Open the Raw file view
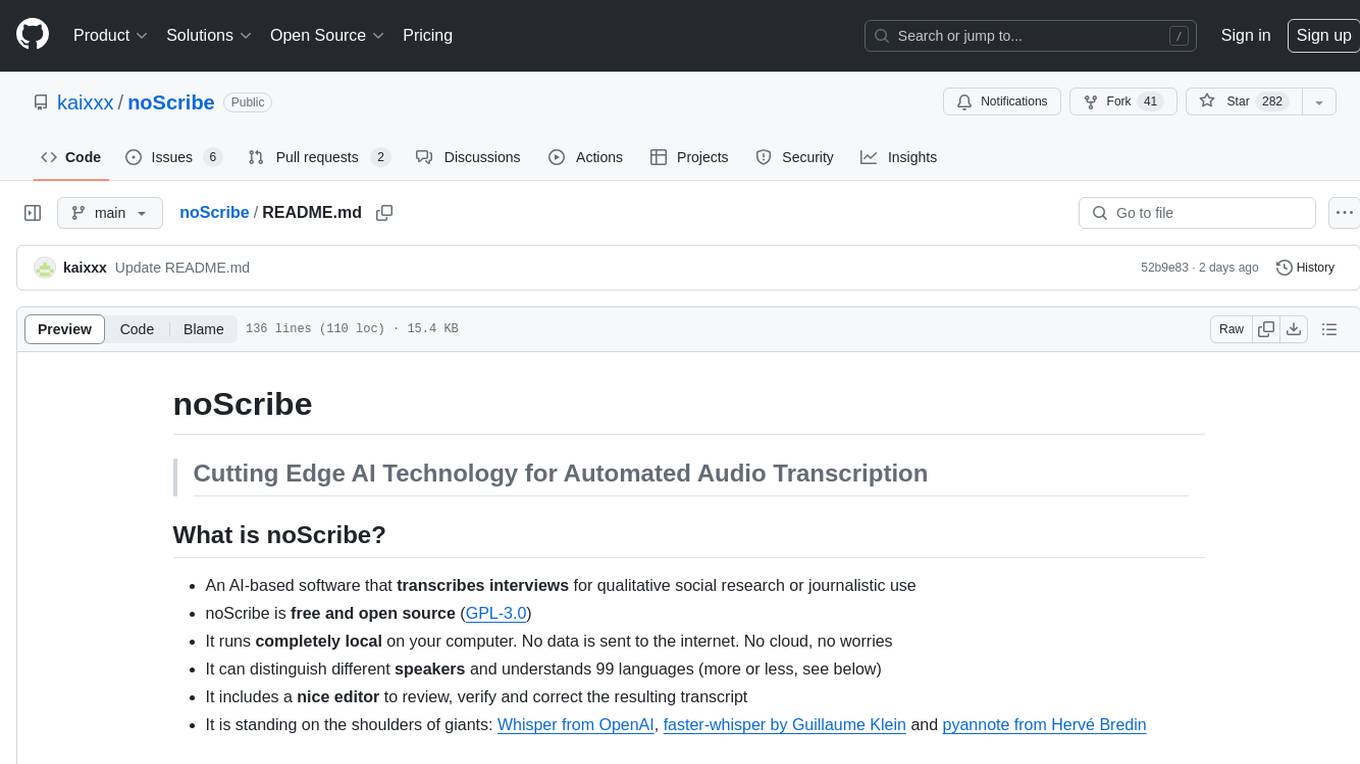 coord(1231,329)
